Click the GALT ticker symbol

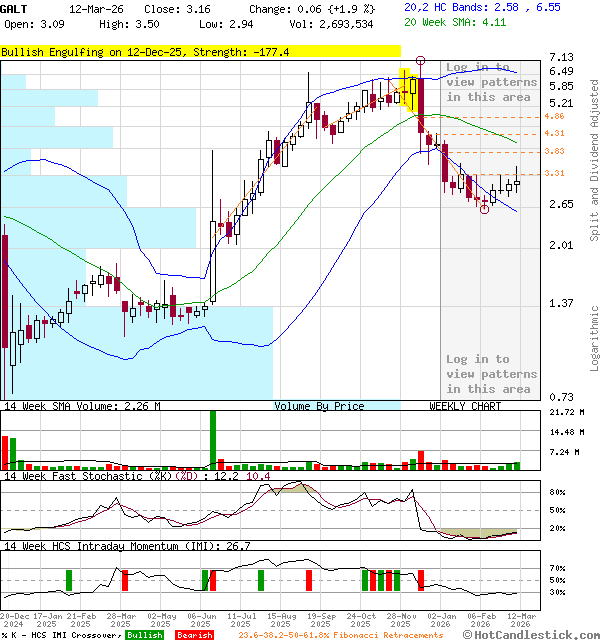14,8
